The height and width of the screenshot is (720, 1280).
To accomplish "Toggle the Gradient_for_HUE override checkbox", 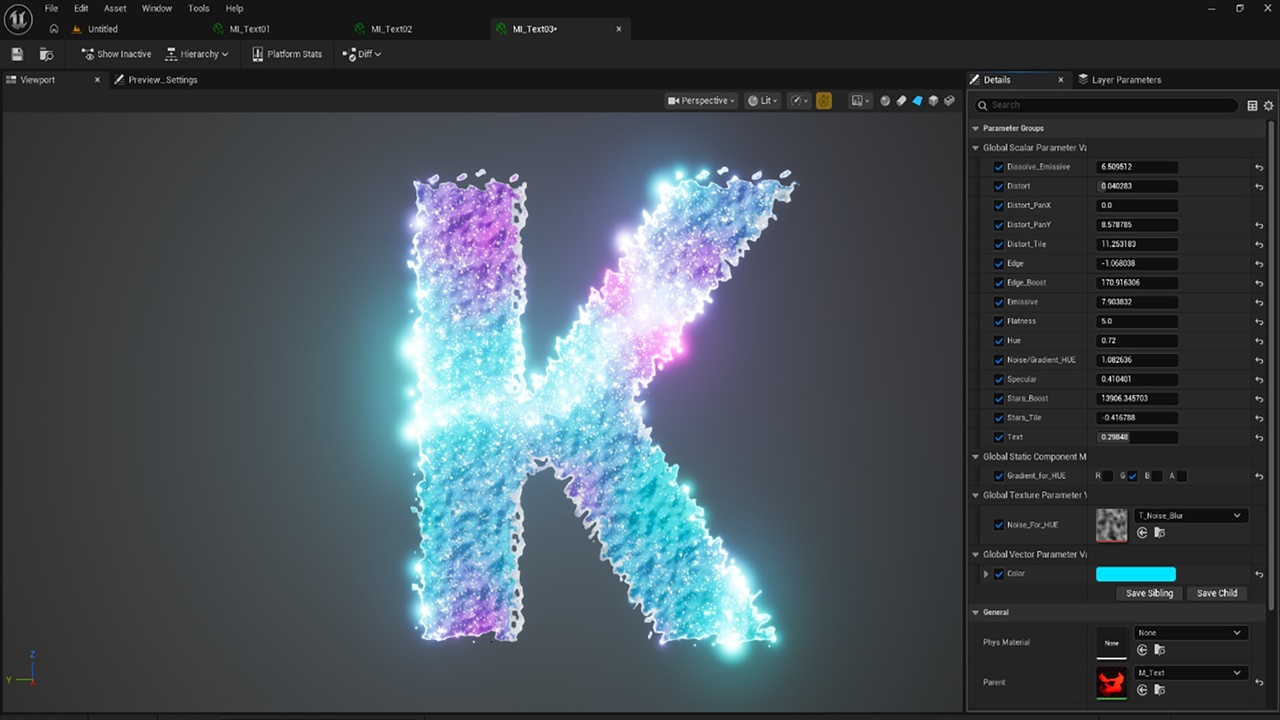I will [998, 476].
